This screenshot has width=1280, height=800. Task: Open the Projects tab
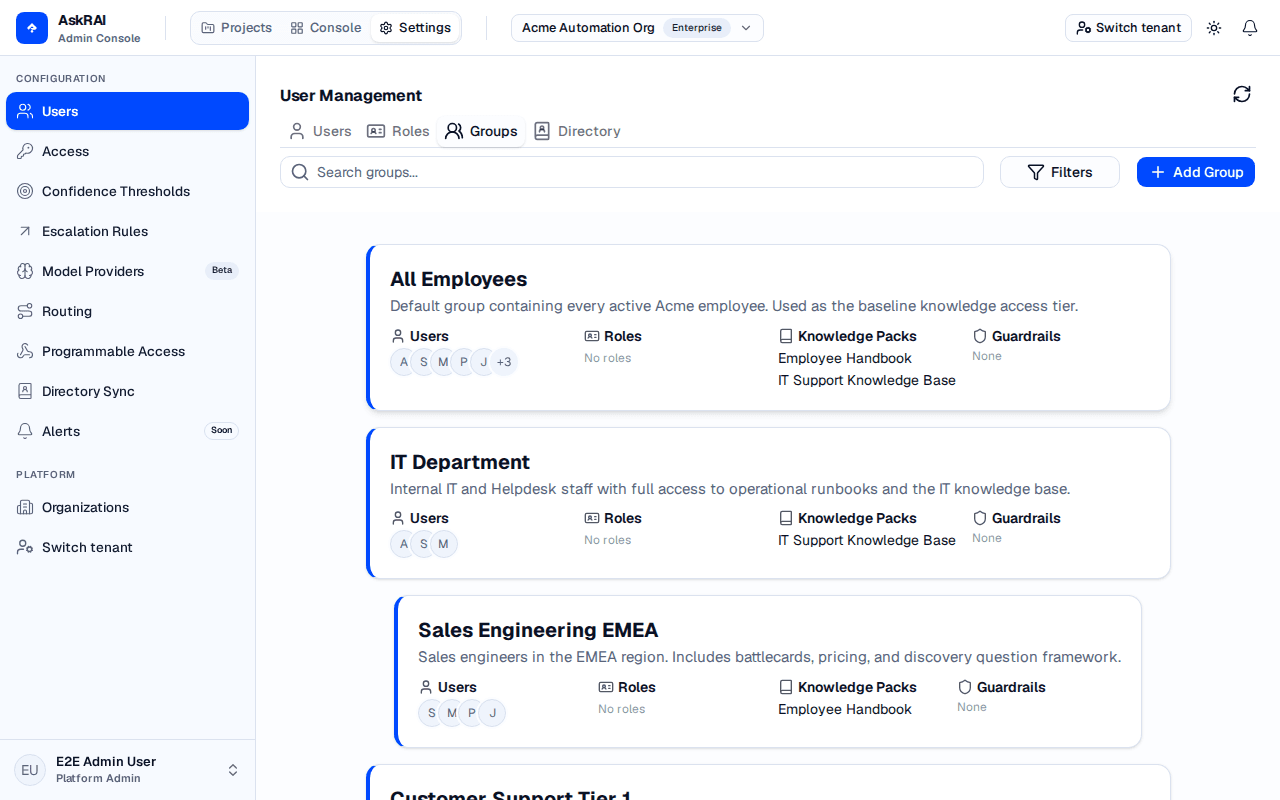[237, 28]
